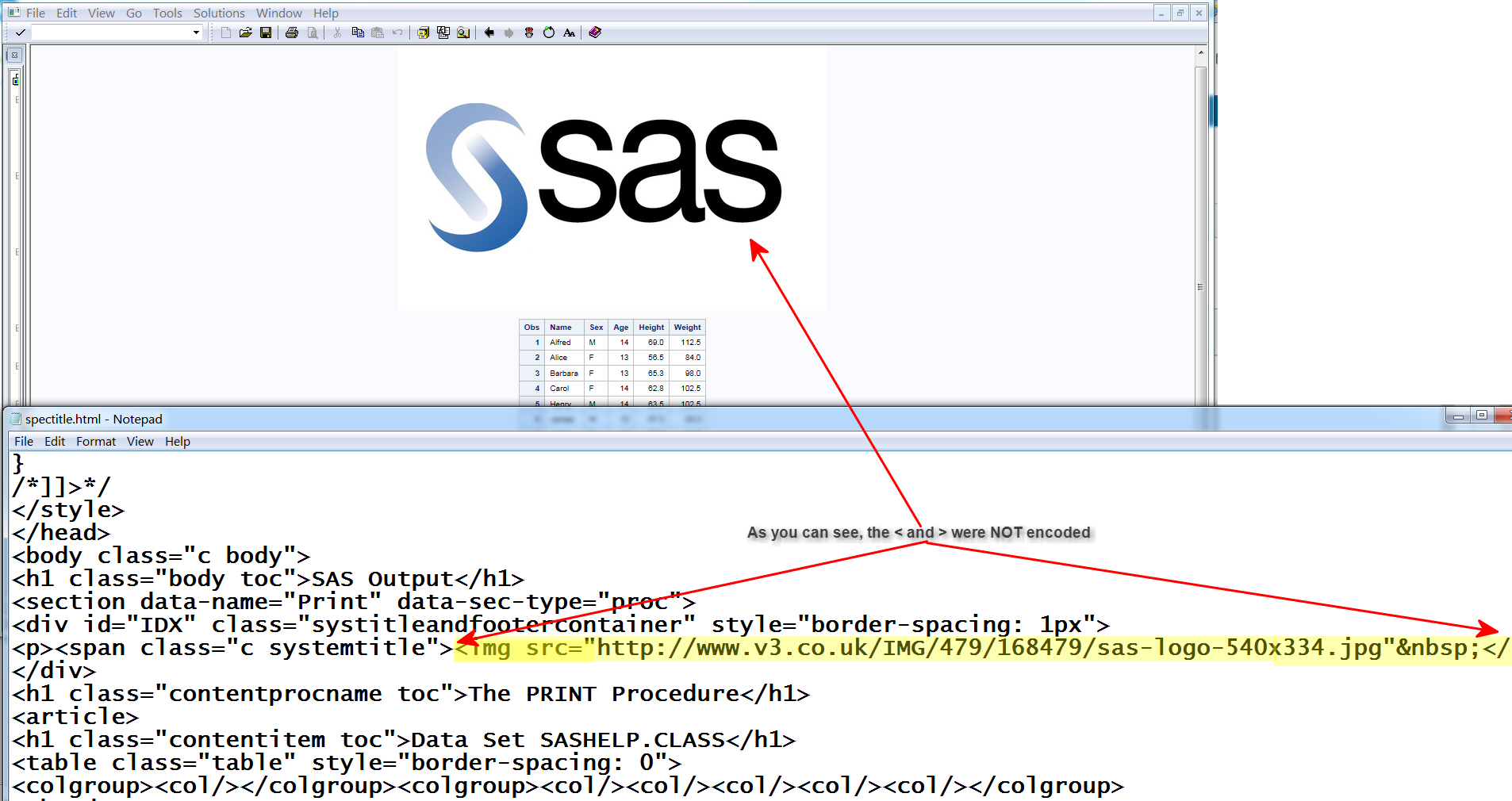
Task: Click the Back navigation arrow icon
Action: click(x=489, y=33)
